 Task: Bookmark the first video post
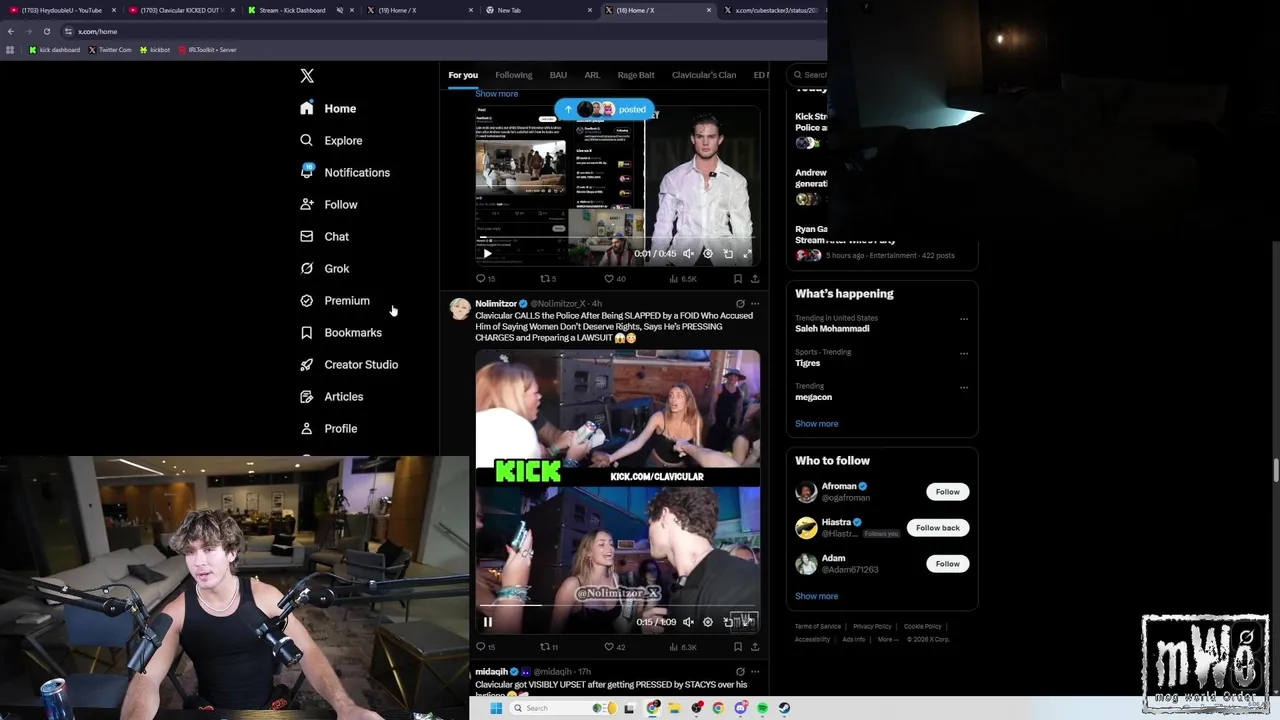click(x=738, y=279)
